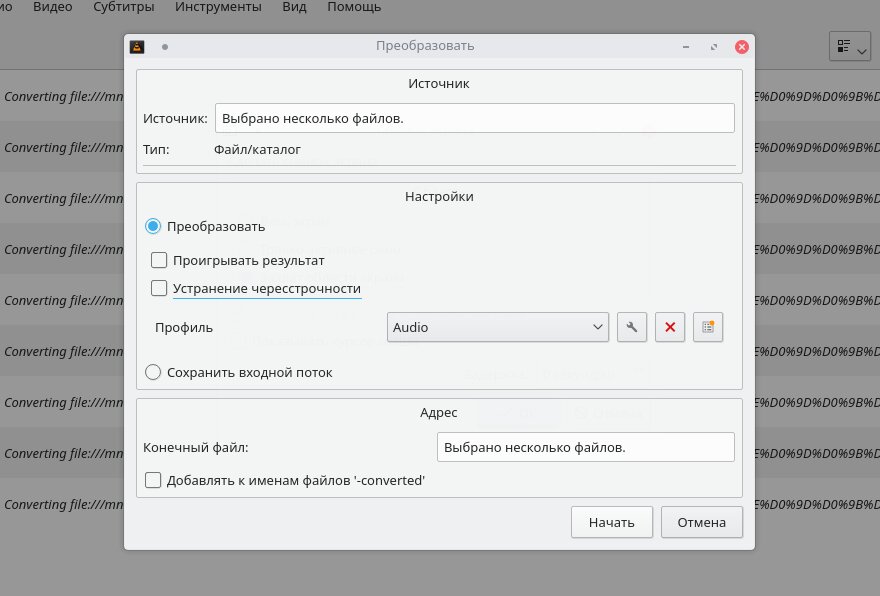Click the Профиль label

pyautogui.click(x=184, y=328)
